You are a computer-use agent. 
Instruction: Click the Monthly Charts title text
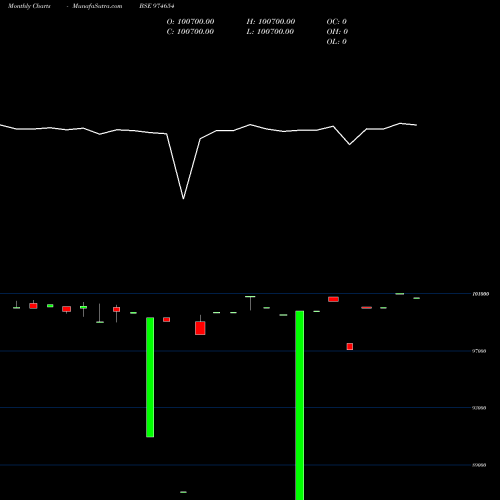29,6
